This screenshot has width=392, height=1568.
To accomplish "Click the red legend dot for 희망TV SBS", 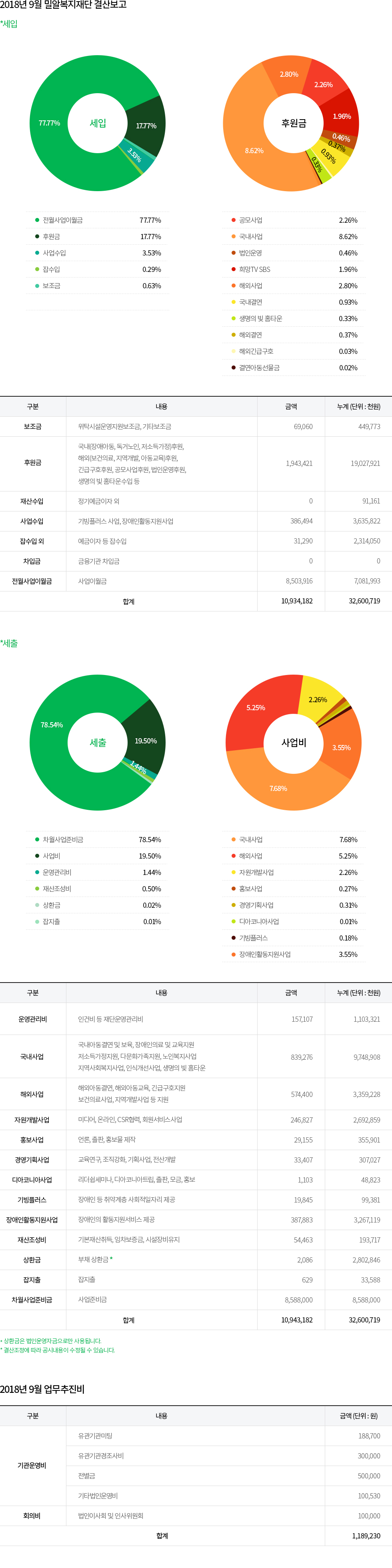I will (234, 270).
